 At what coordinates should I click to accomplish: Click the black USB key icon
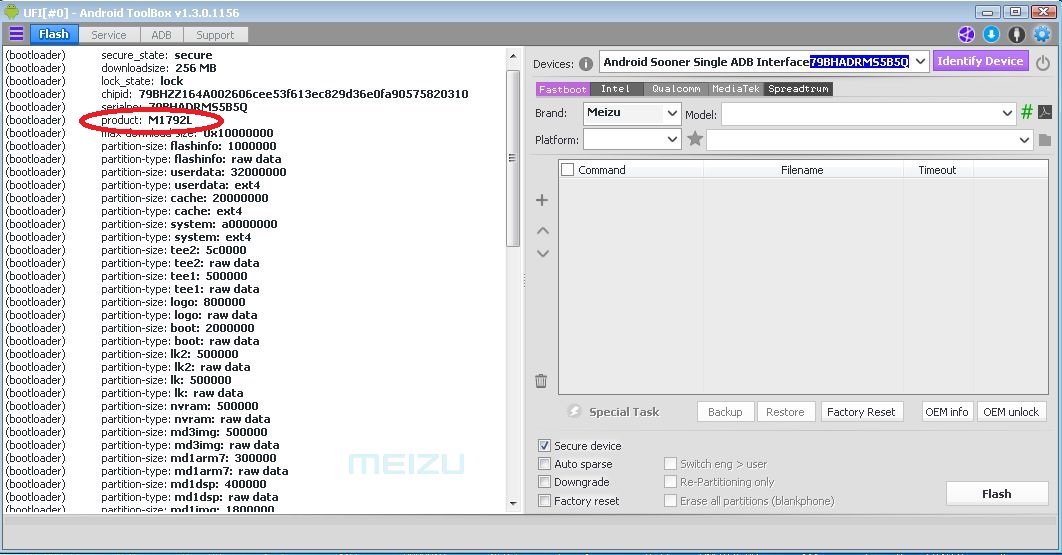[1017, 35]
